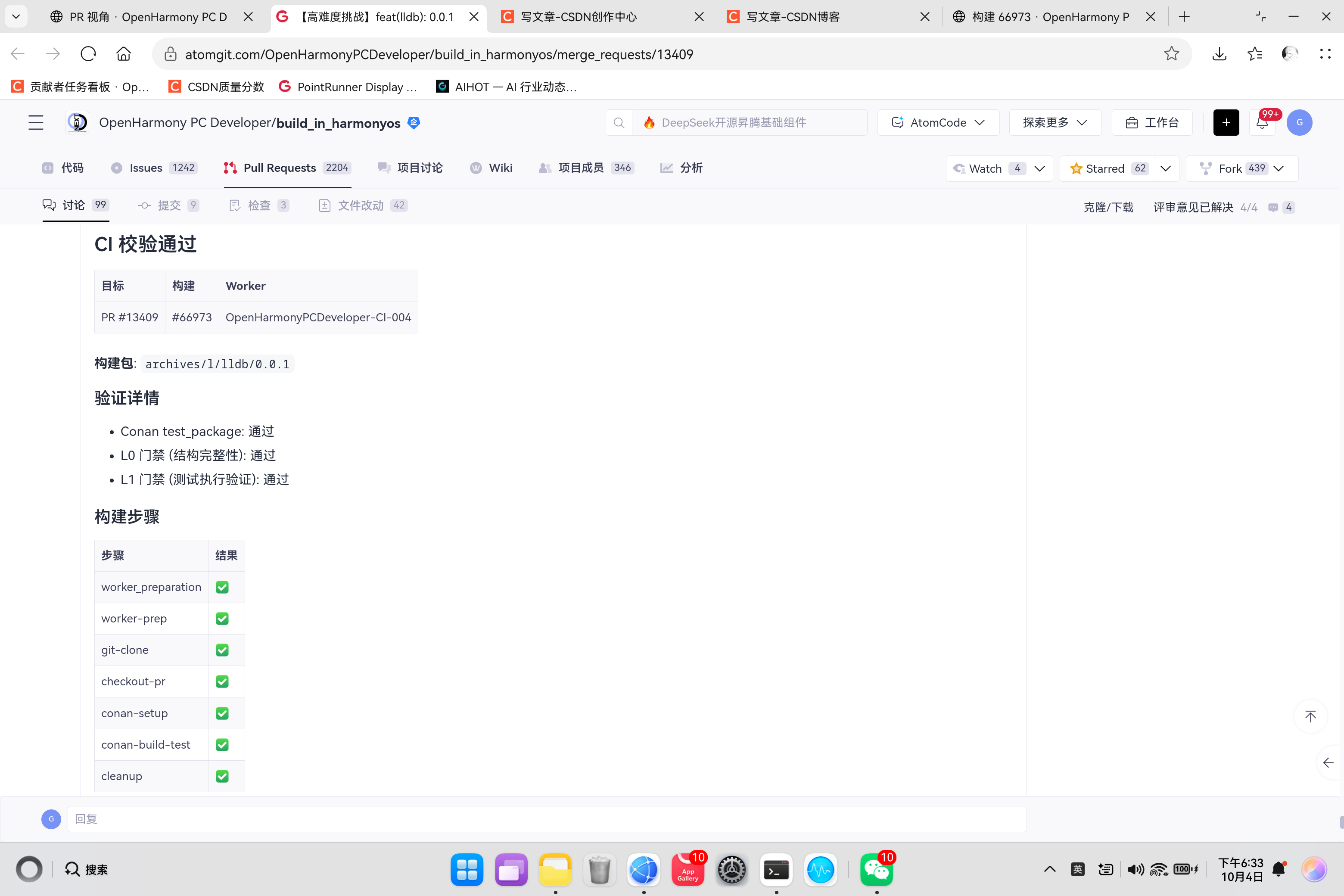Open the 文件改动 sub-tab
Viewport: 1344px width, 896px height.
pos(363,205)
